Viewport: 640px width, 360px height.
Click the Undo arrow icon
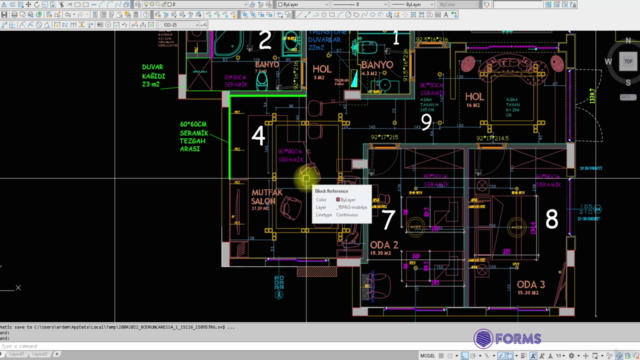(68, 15)
